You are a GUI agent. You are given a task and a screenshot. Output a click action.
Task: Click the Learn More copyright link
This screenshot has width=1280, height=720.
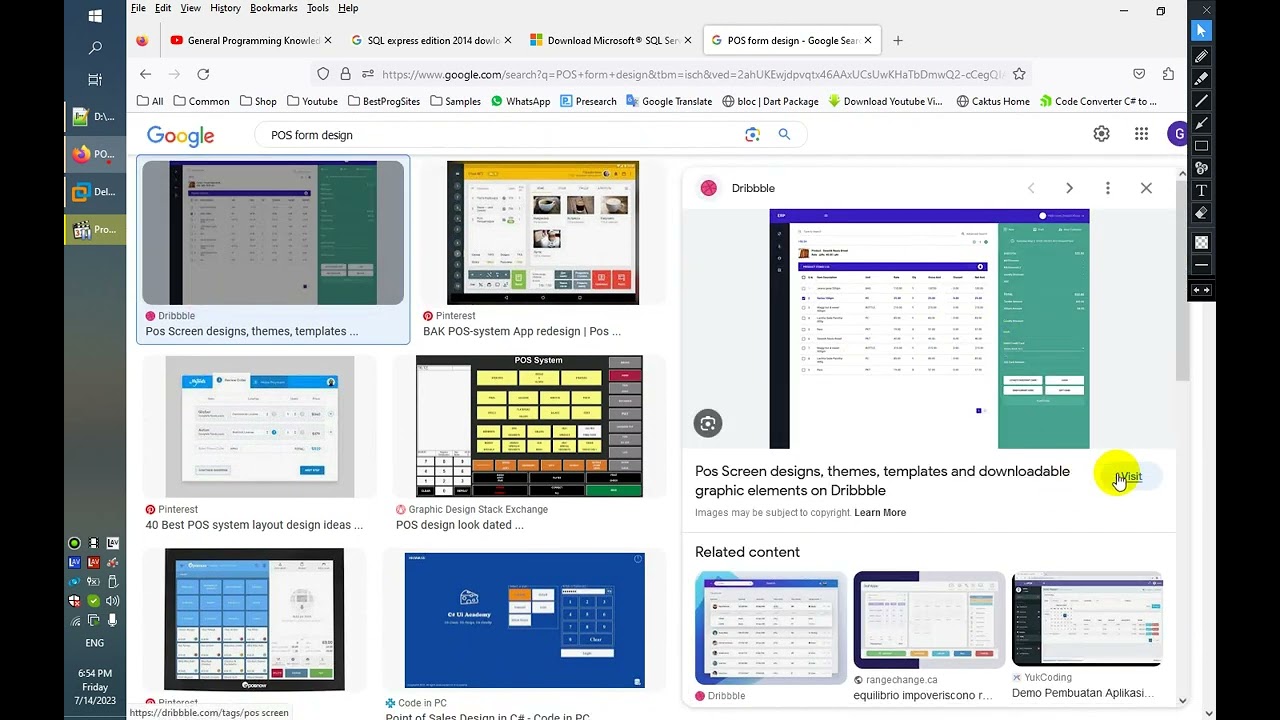(x=880, y=513)
